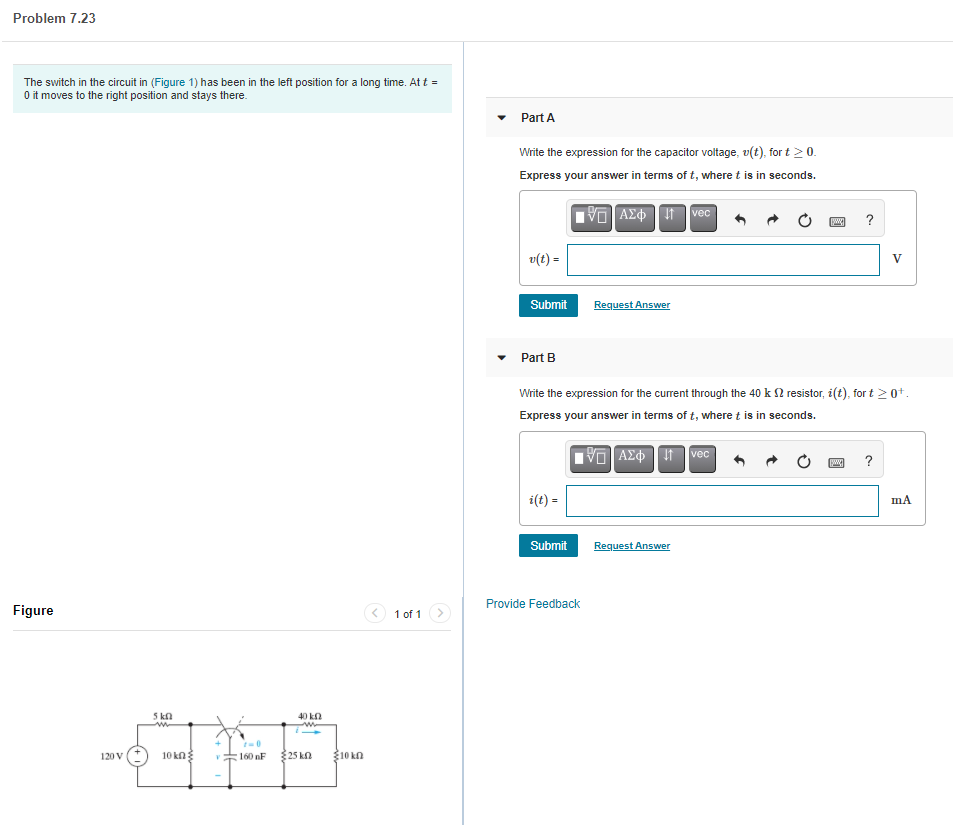
Task: Expand the equation templates in Part B
Action: 590,459
